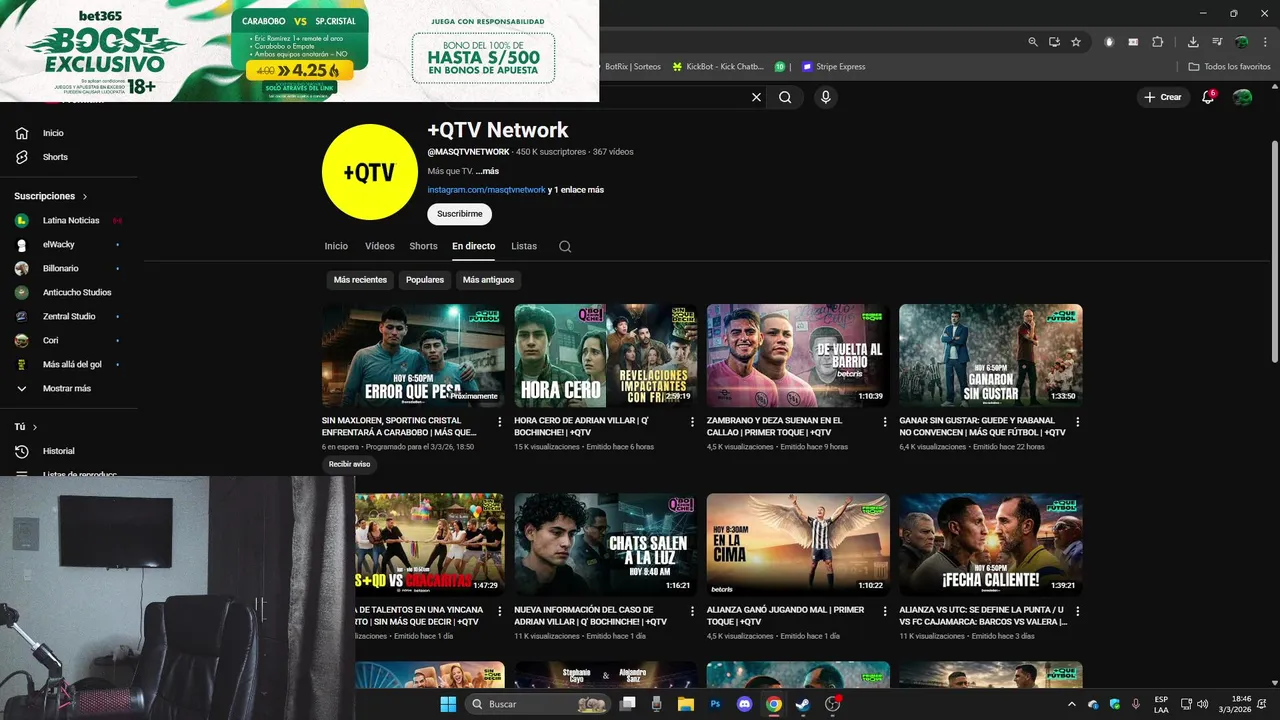The height and width of the screenshot is (720, 1280).
Task: Open the DE VUELTA AL BARRIO thumbnail
Action: point(798,356)
